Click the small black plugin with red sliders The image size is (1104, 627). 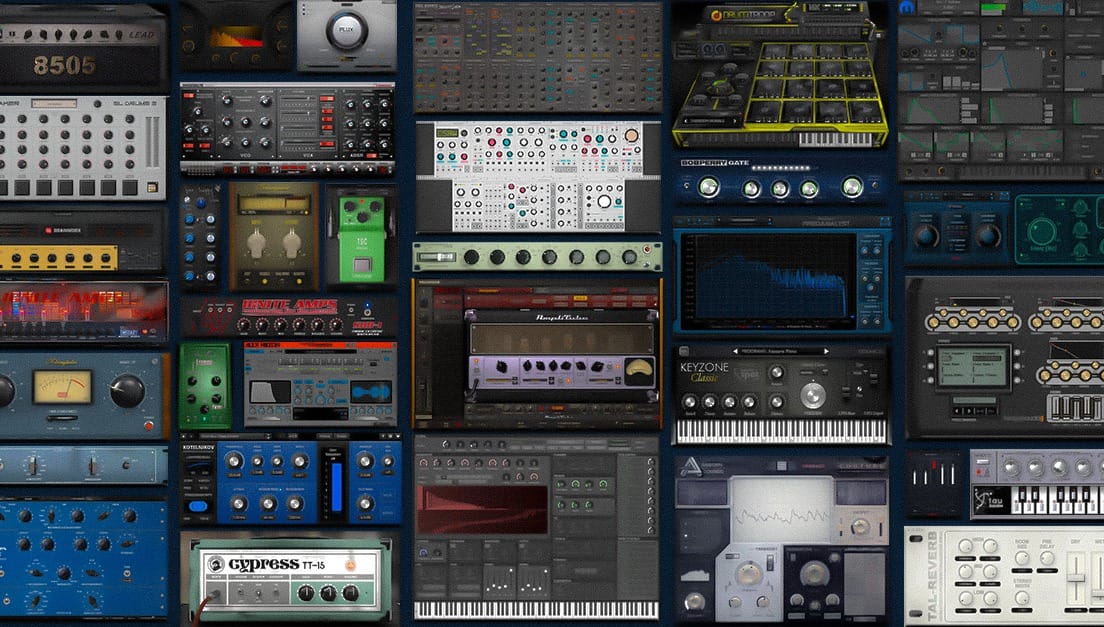933,483
